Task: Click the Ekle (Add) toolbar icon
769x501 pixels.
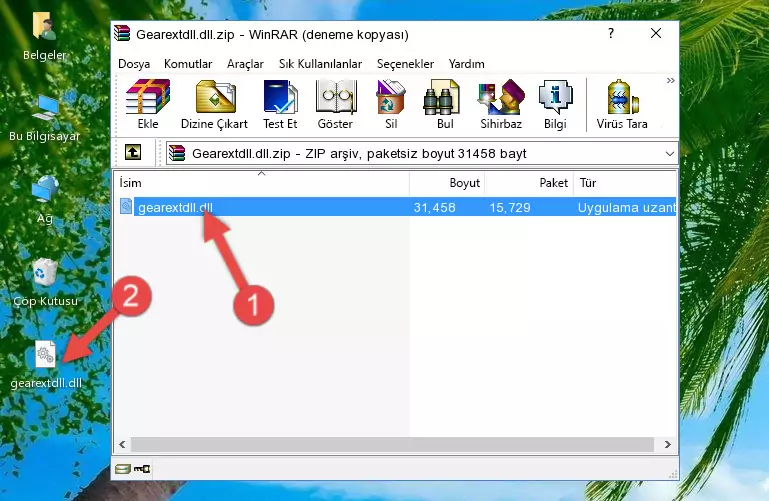Action: click(x=148, y=104)
